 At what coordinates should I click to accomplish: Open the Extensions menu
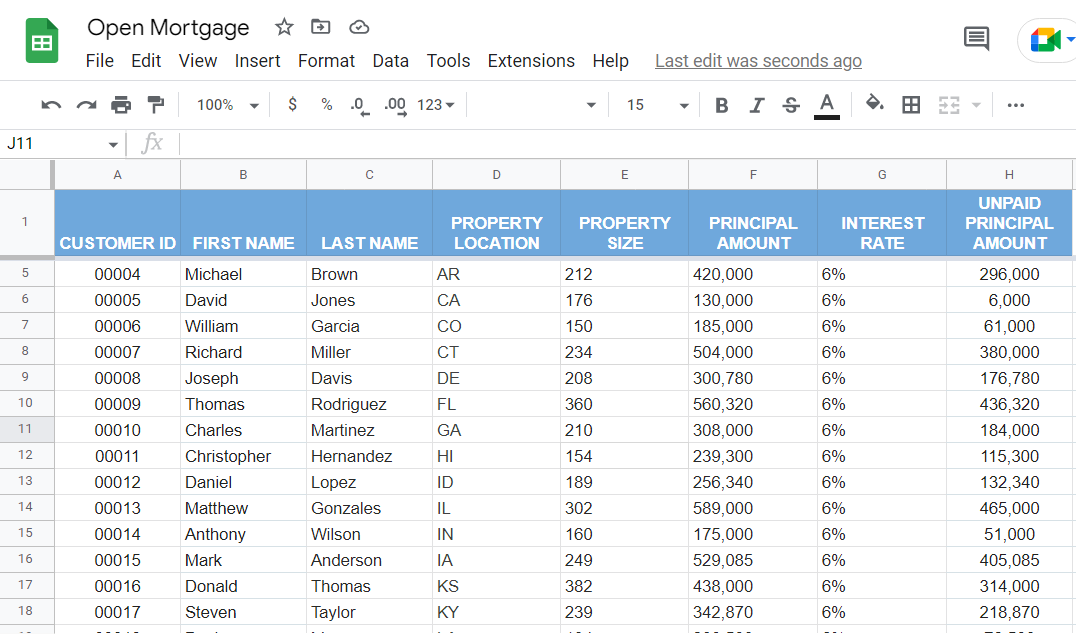click(531, 61)
